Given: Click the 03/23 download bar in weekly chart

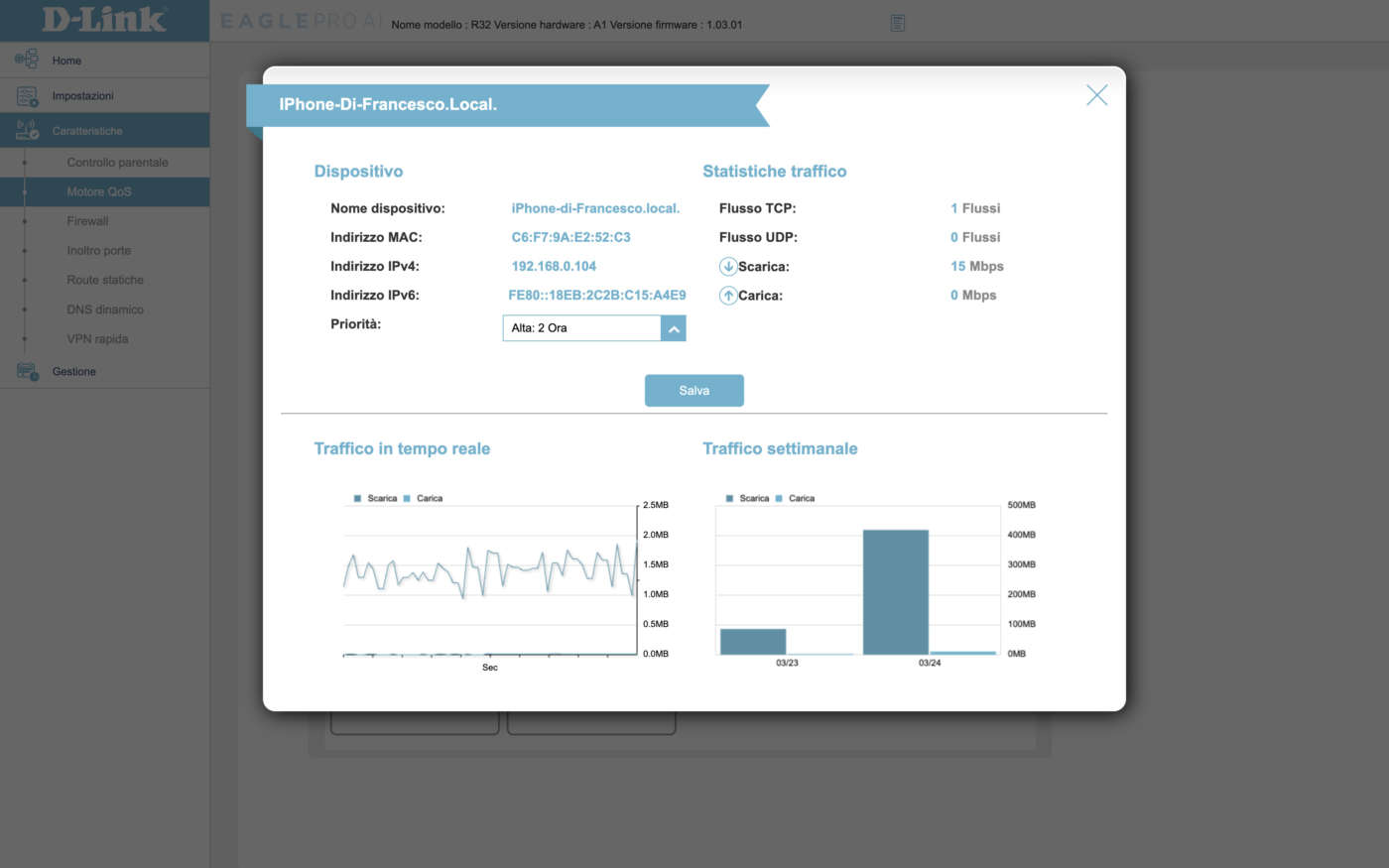Looking at the screenshot, I should (753, 642).
